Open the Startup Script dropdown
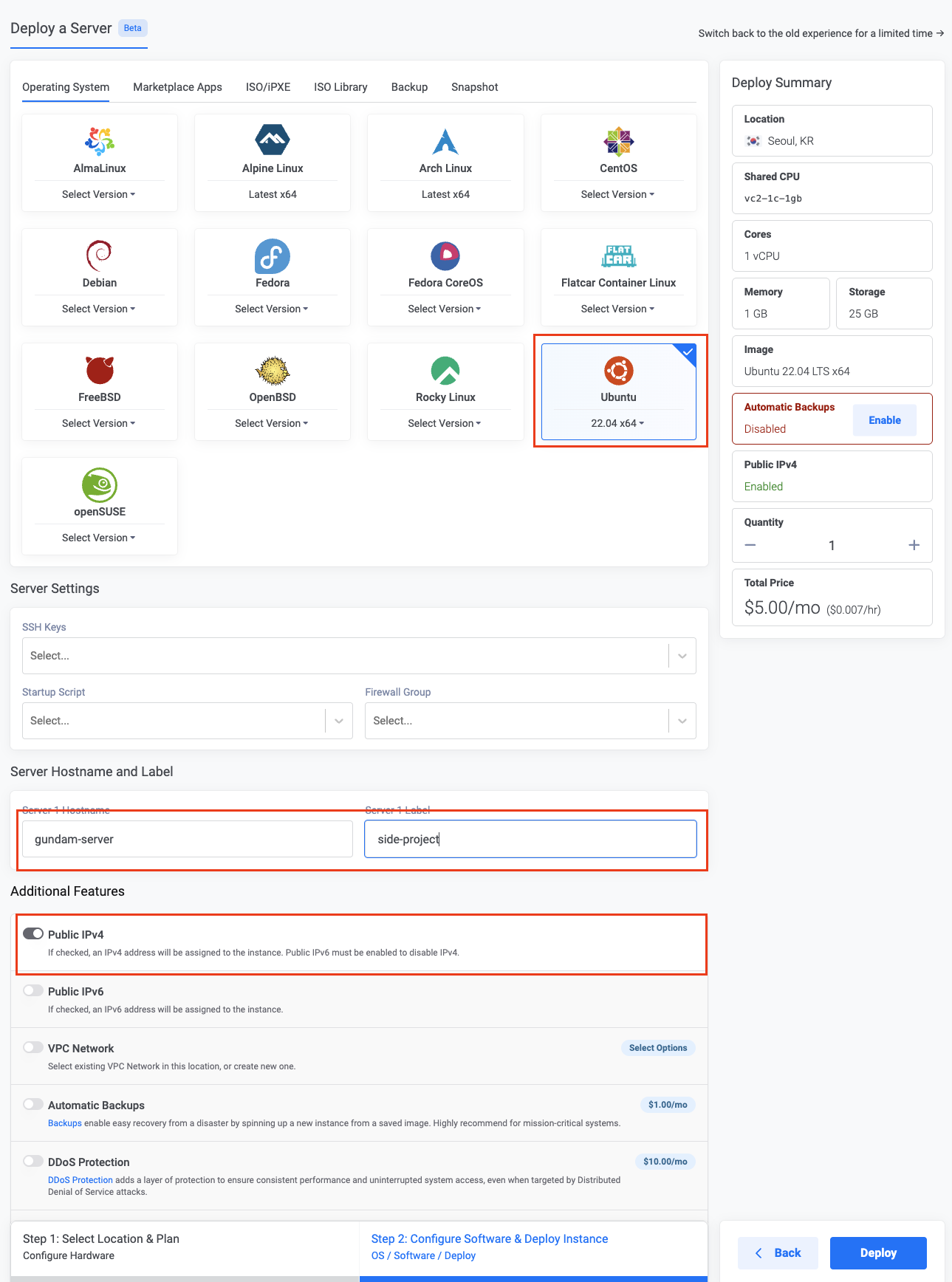Image resolution: width=952 pixels, height=1282 pixels. pos(188,721)
